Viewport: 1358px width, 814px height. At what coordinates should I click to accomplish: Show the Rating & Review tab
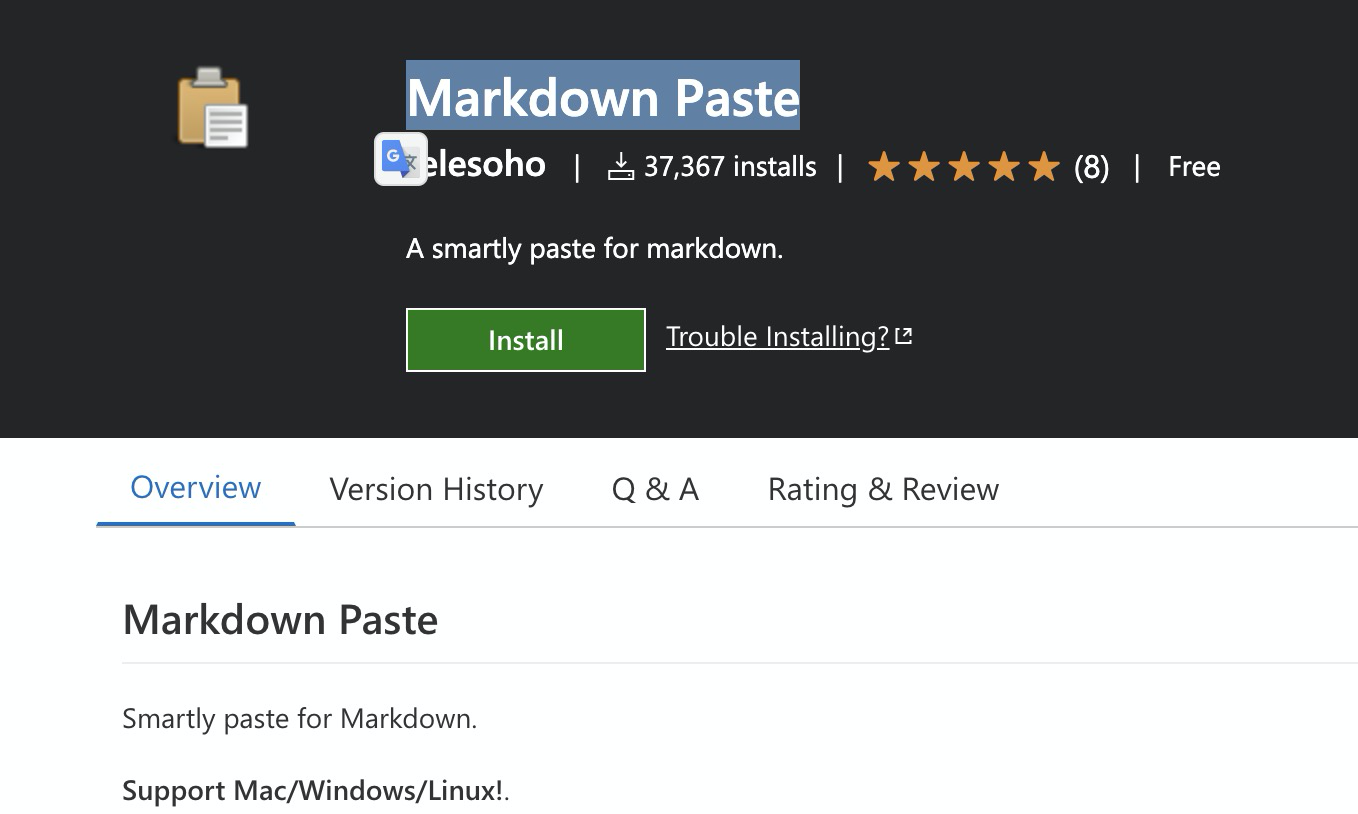[x=883, y=489]
